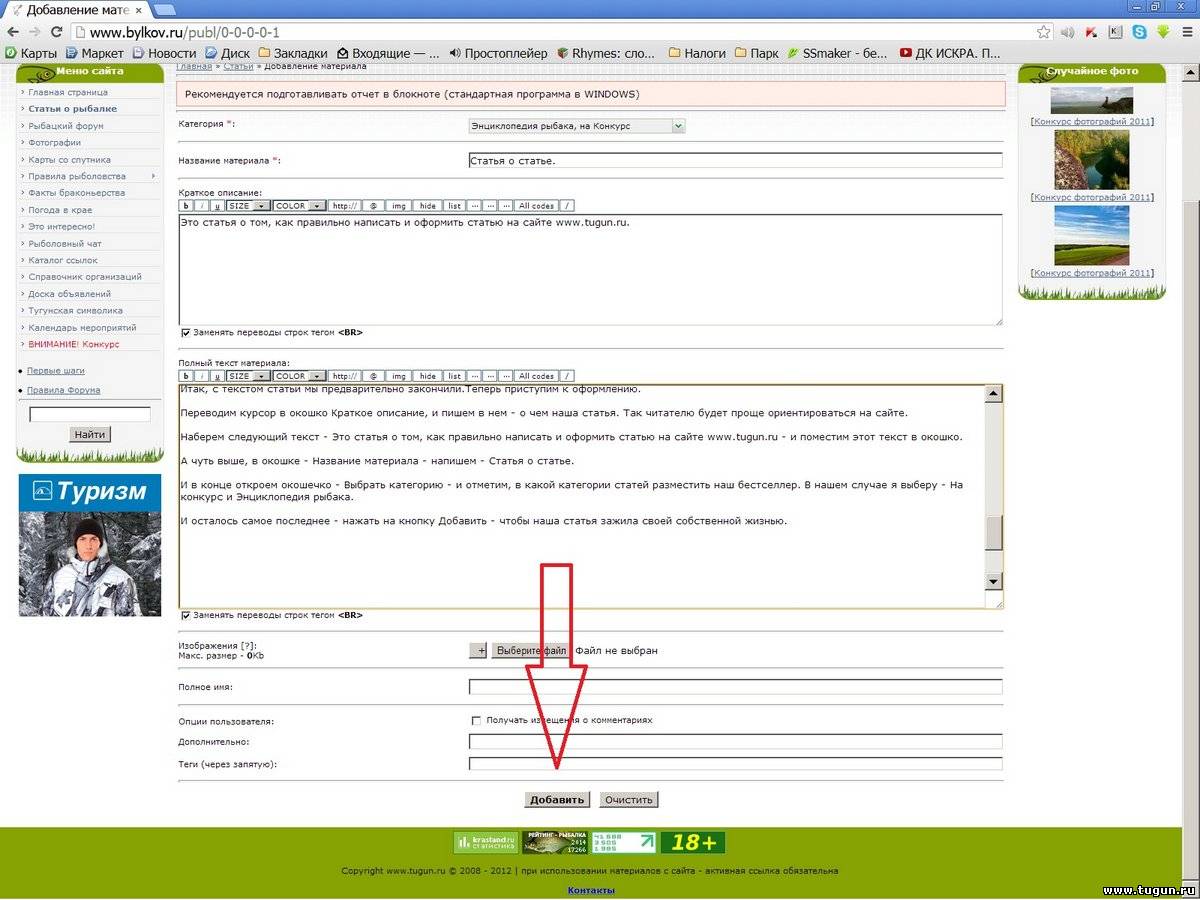Image resolution: width=1200 pixels, height=900 pixels.
Task: Click scroll-down arrow of Полный текст area
Action: pos(993,581)
